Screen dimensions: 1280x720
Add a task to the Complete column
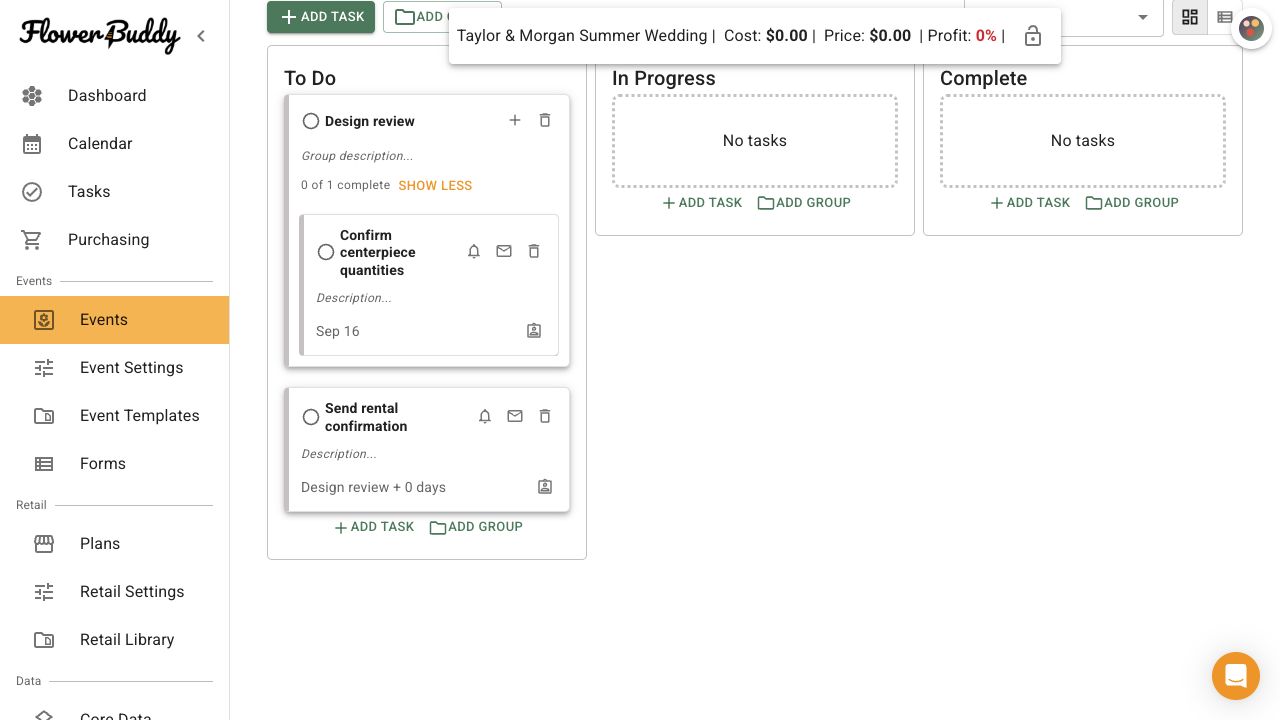[x=1030, y=203]
